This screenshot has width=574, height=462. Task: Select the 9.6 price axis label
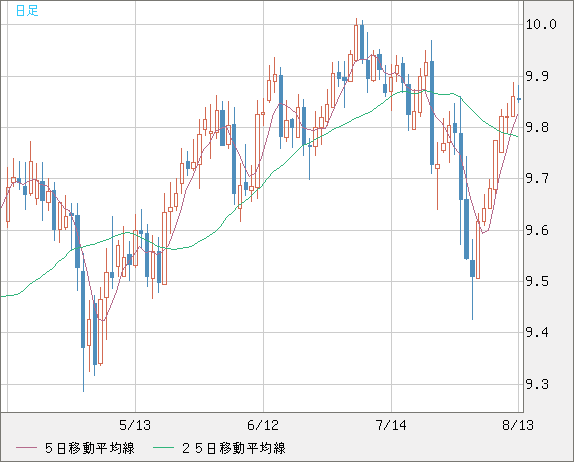(537, 231)
